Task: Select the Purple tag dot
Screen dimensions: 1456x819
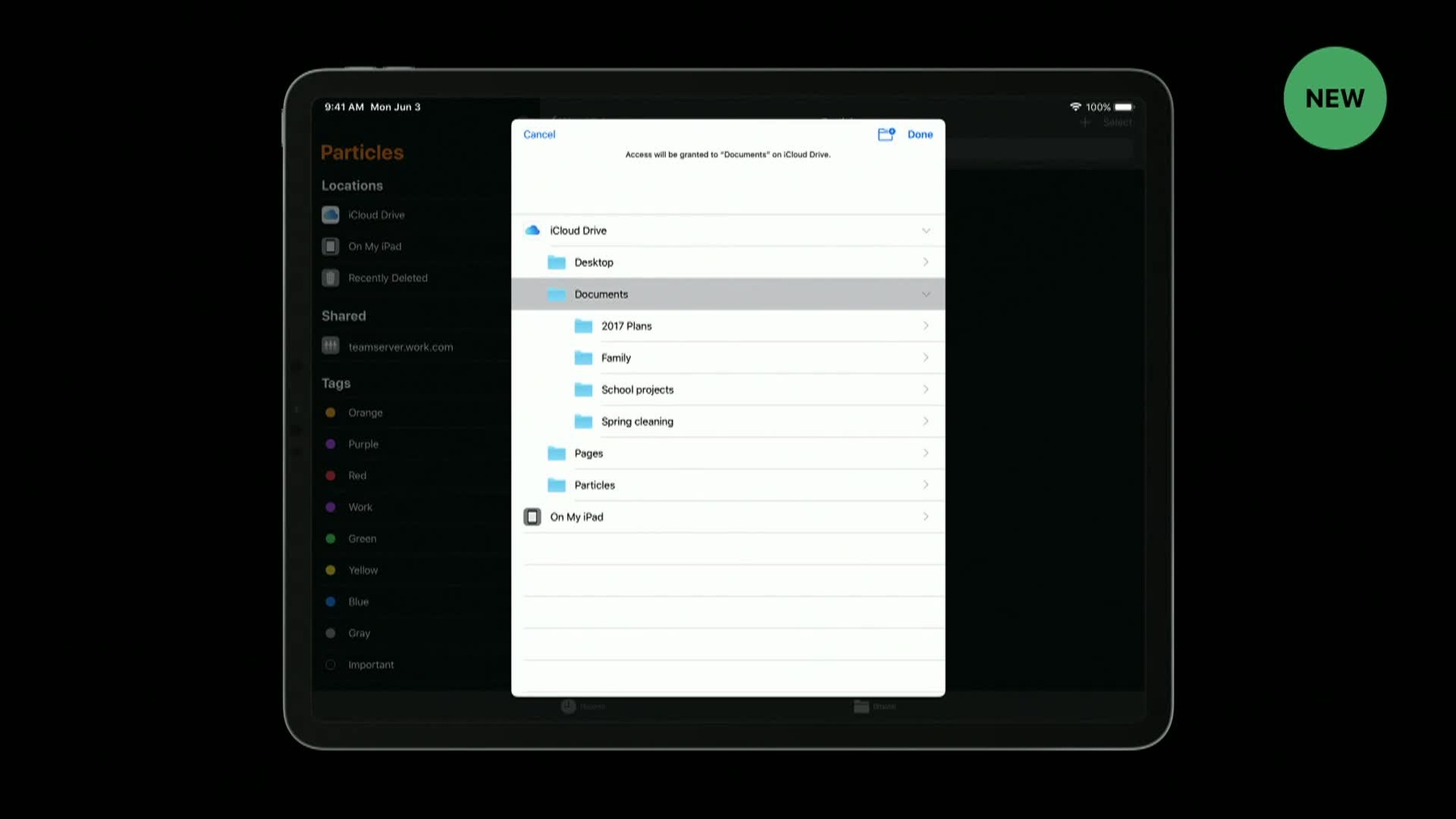Action: coord(330,444)
